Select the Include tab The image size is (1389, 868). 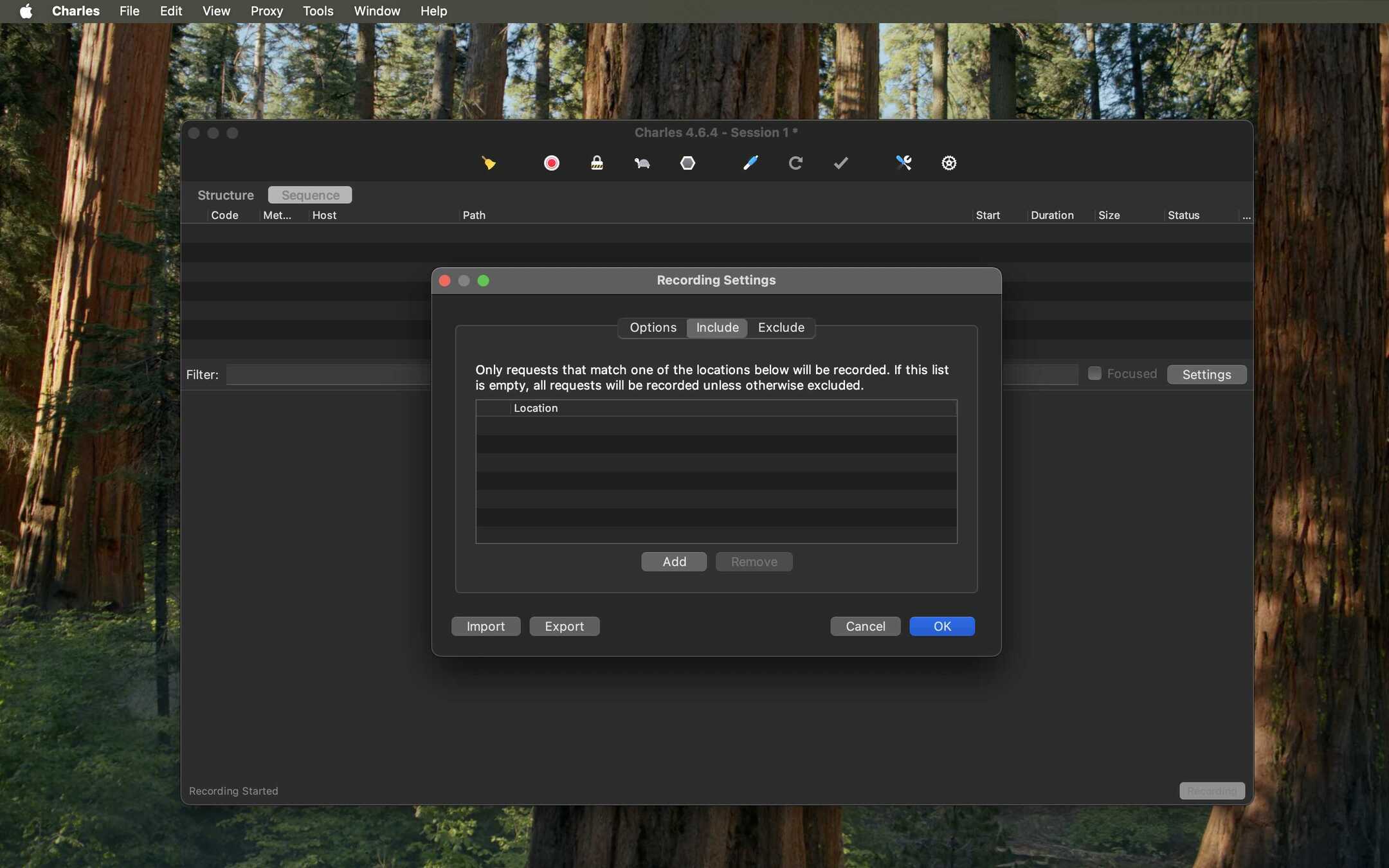[717, 328]
